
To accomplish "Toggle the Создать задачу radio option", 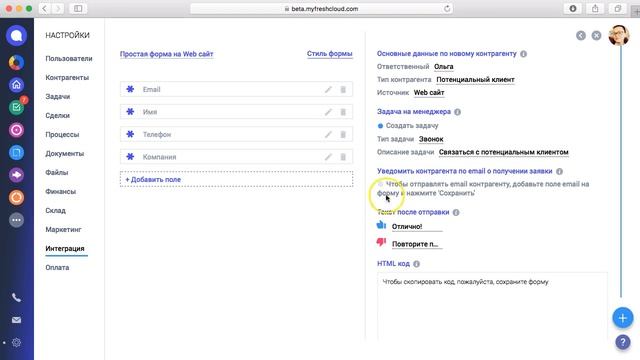I will (x=380, y=126).
